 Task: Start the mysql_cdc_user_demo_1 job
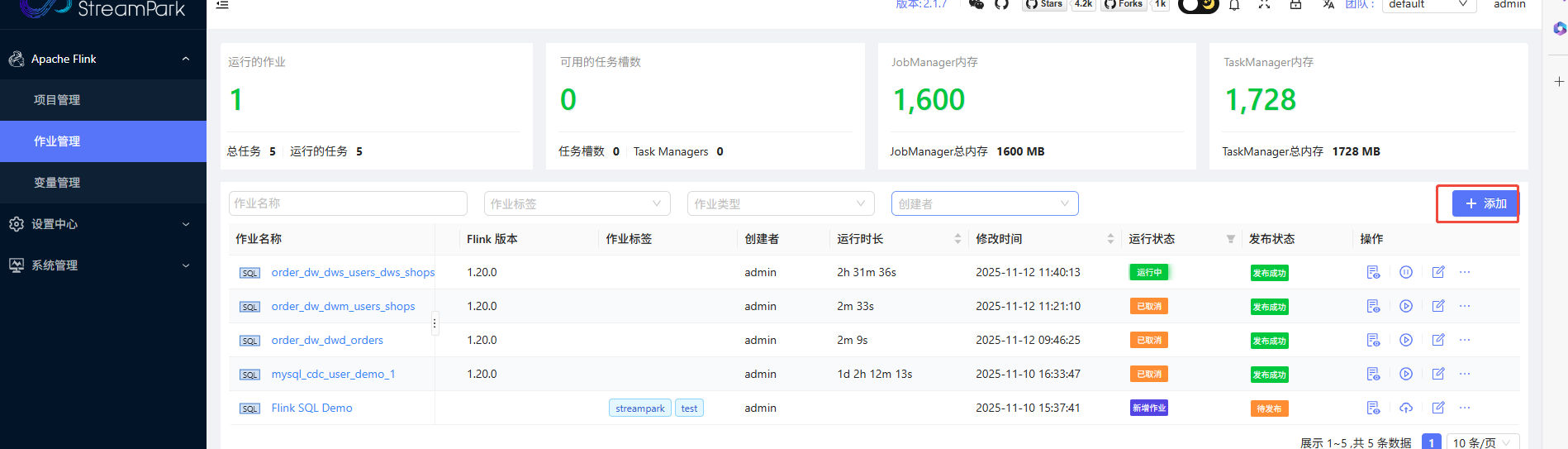(x=1406, y=374)
